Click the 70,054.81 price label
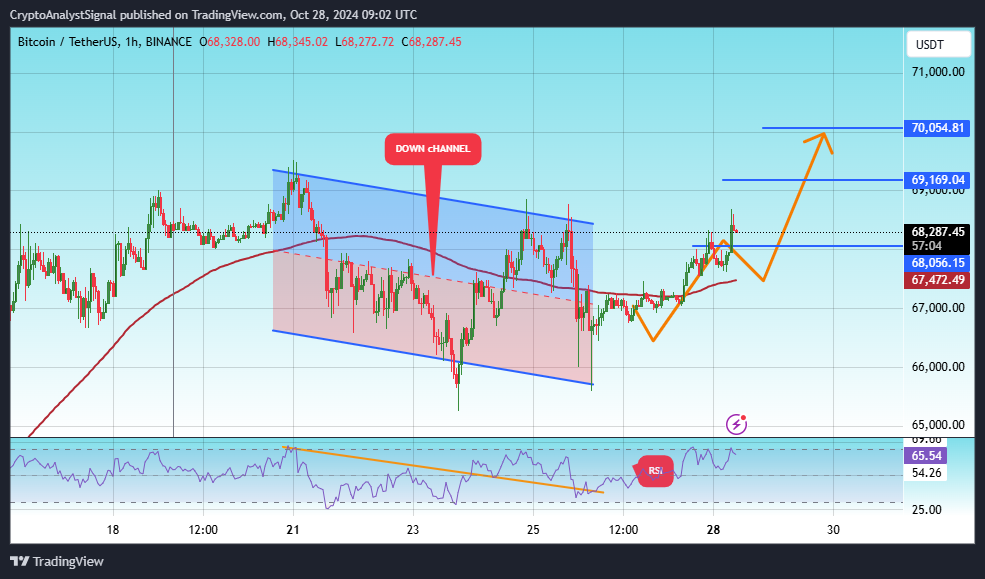 937,128
